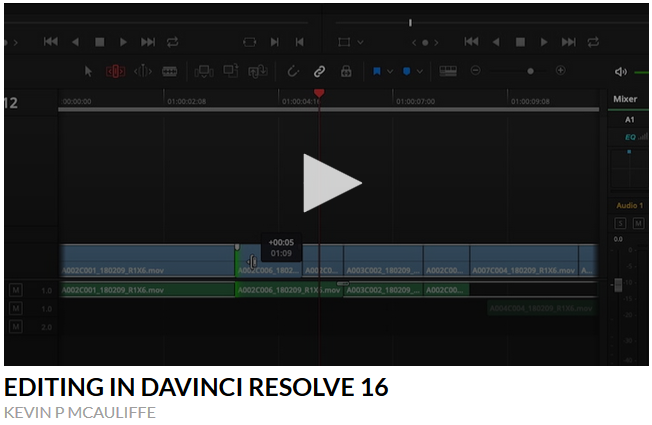Click the large video play button overlay

[332, 183]
